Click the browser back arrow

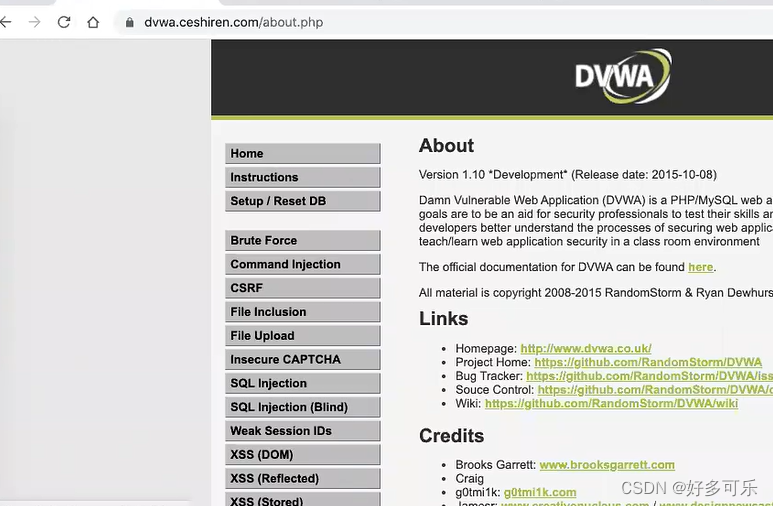(x=5, y=22)
